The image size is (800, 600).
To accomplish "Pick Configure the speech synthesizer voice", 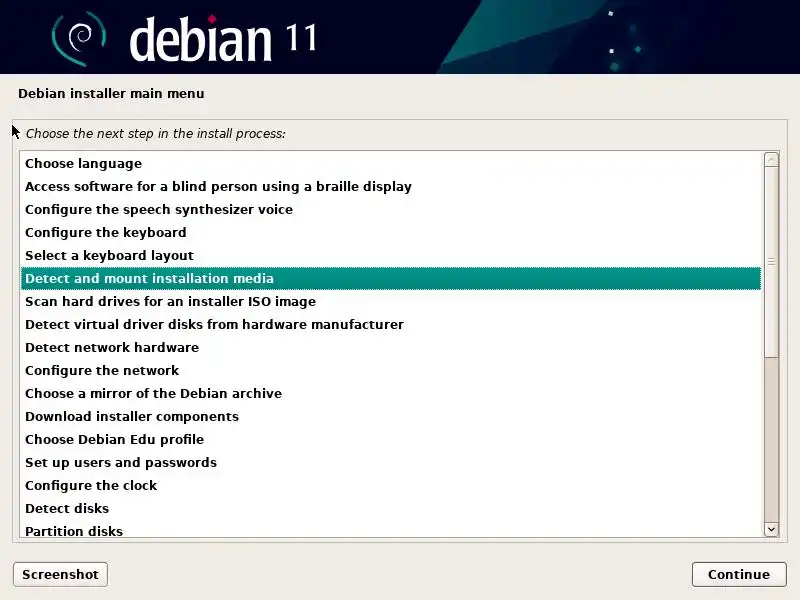I will click(391, 209).
